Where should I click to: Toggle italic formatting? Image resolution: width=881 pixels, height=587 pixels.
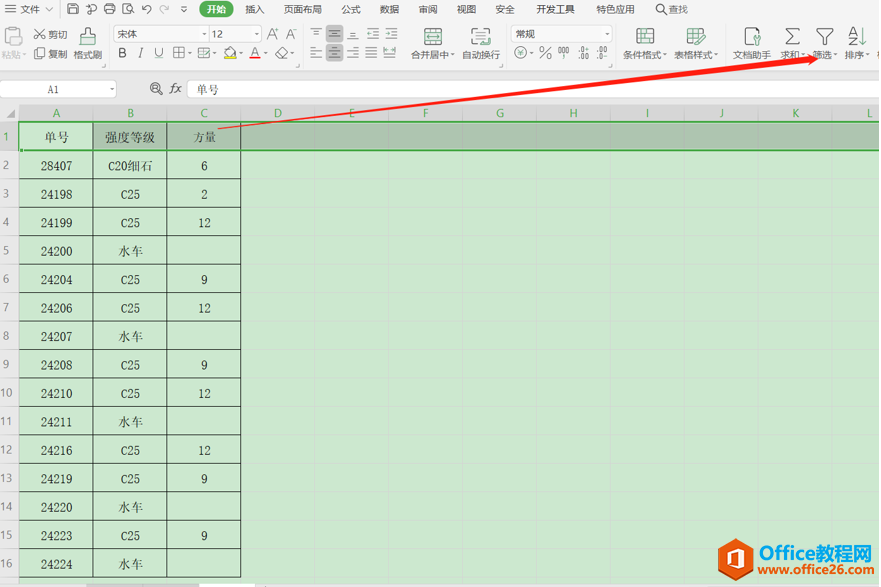click(140, 53)
